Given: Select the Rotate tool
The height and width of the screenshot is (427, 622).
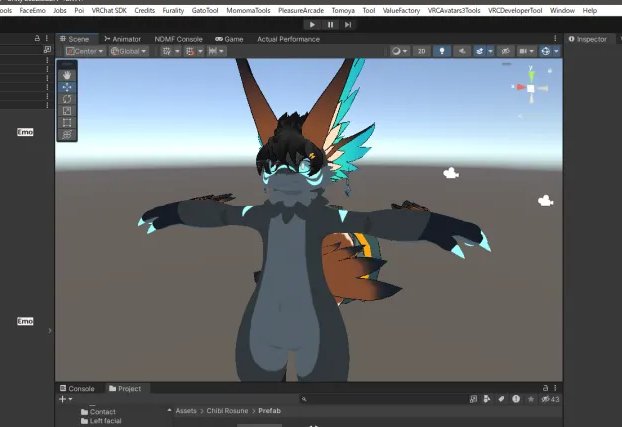Looking at the screenshot, I should (x=67, y=99).
